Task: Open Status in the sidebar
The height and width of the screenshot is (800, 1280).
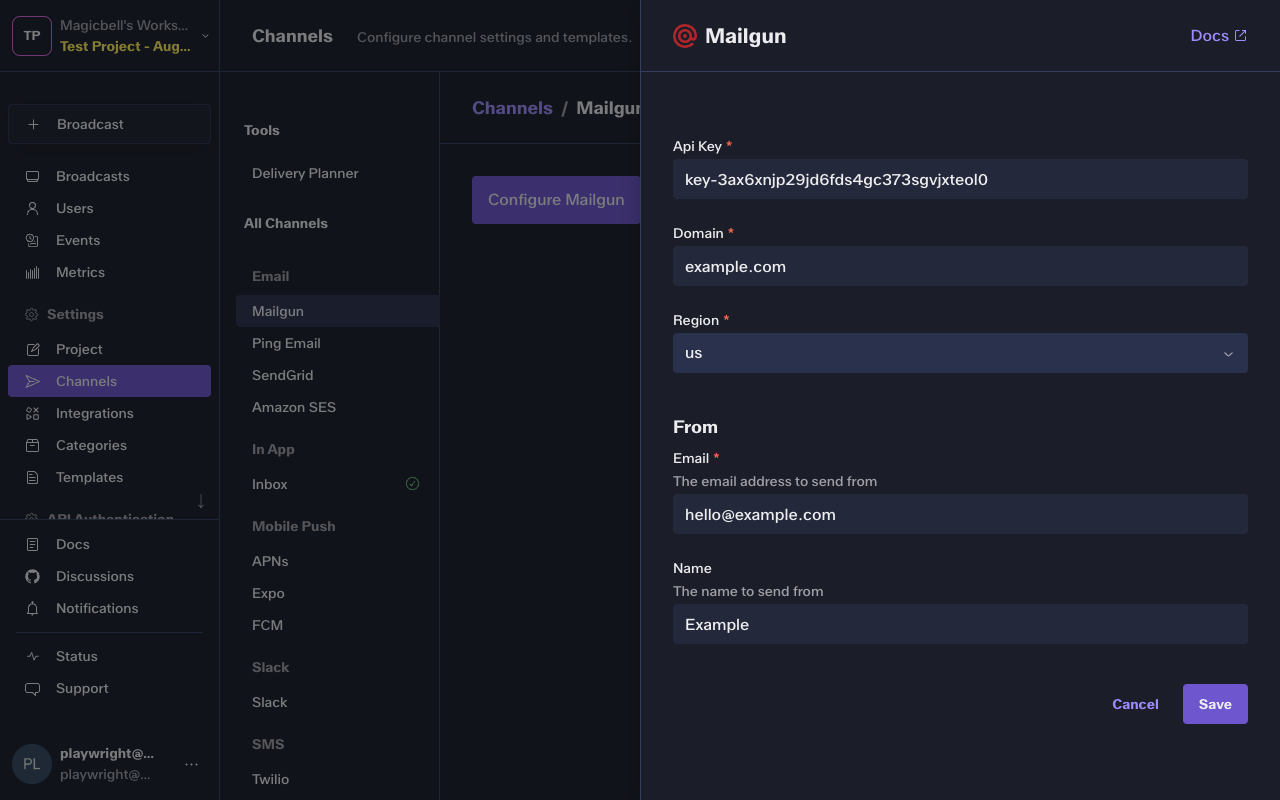Action: (x=109, y=656)
